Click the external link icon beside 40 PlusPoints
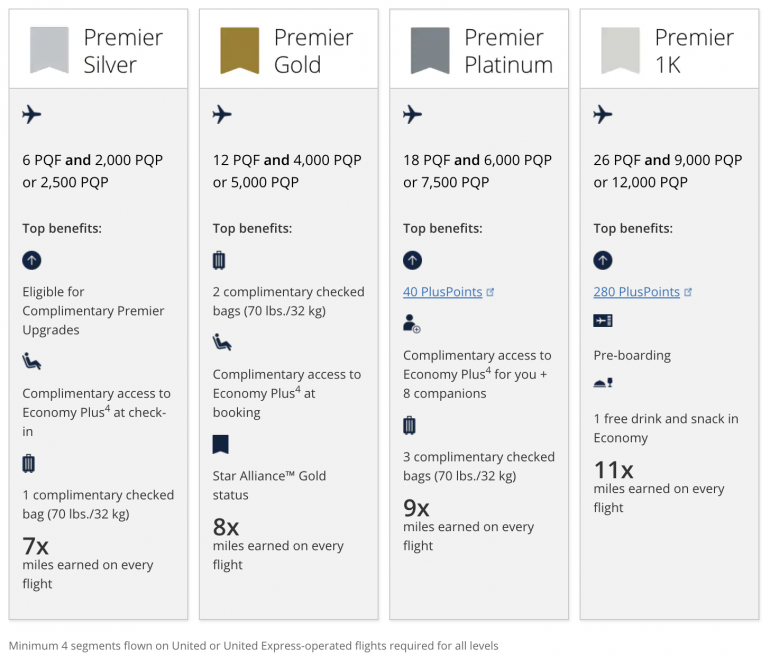Screen dimensions: 770x656 click(x=490, y=292)
